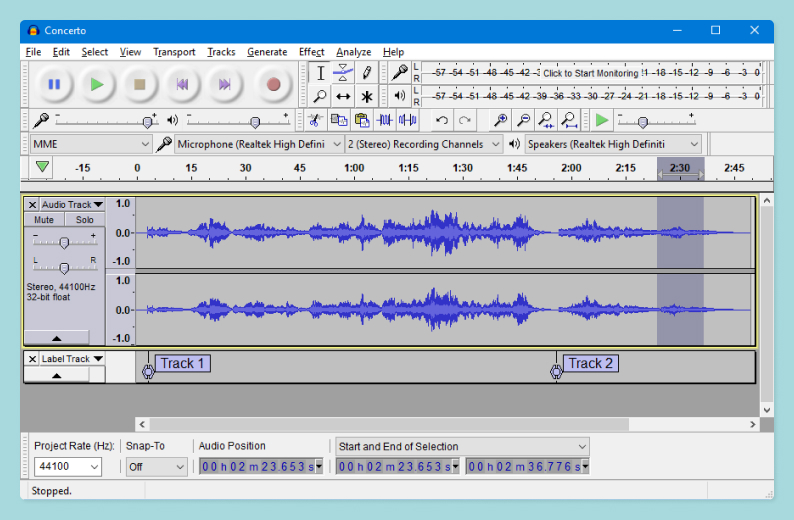Start playback with the green Play button
The height and width of the screenshot is (520, 794).
[97, 84]
